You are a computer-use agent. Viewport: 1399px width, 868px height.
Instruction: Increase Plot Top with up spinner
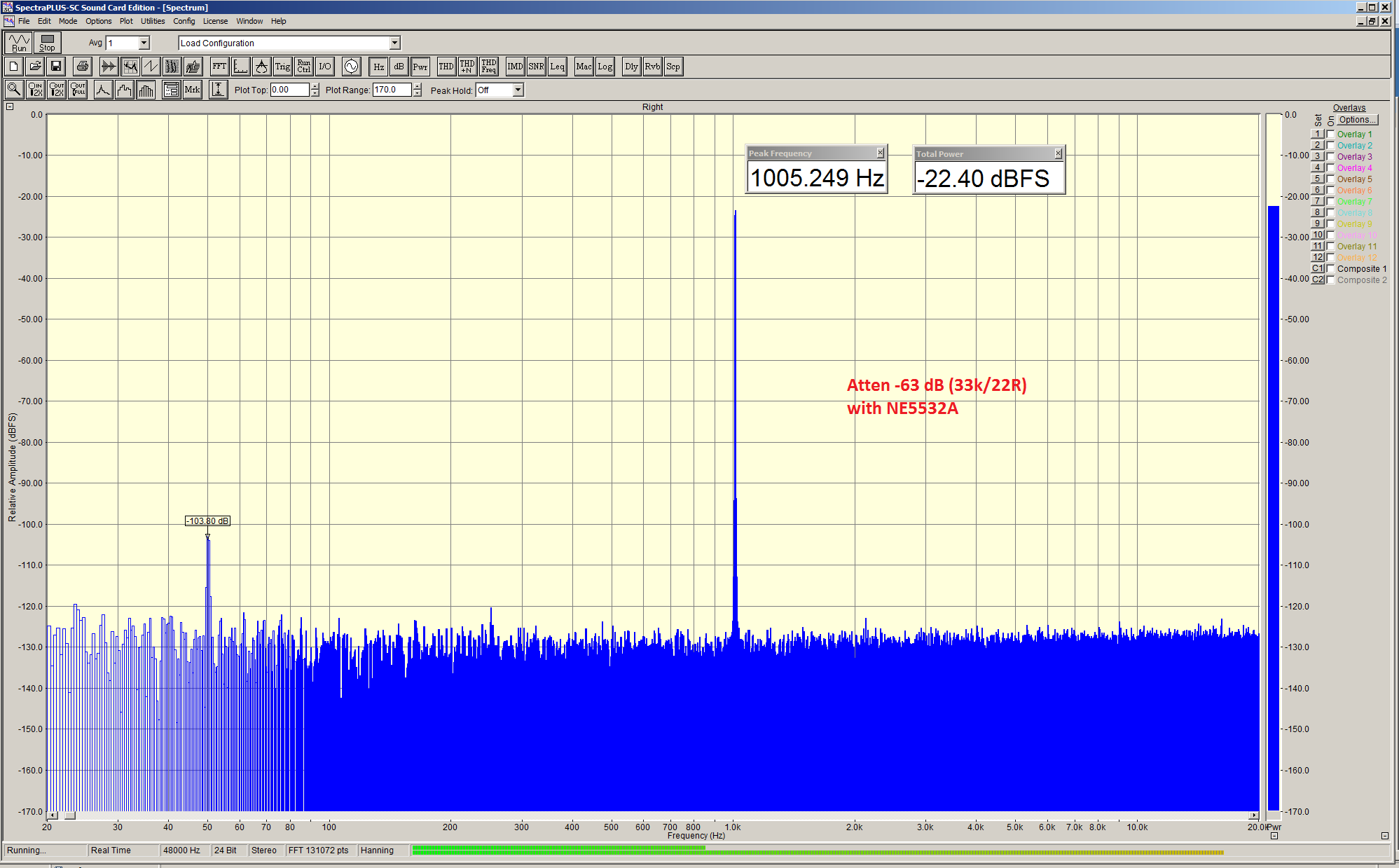[315, 86]
